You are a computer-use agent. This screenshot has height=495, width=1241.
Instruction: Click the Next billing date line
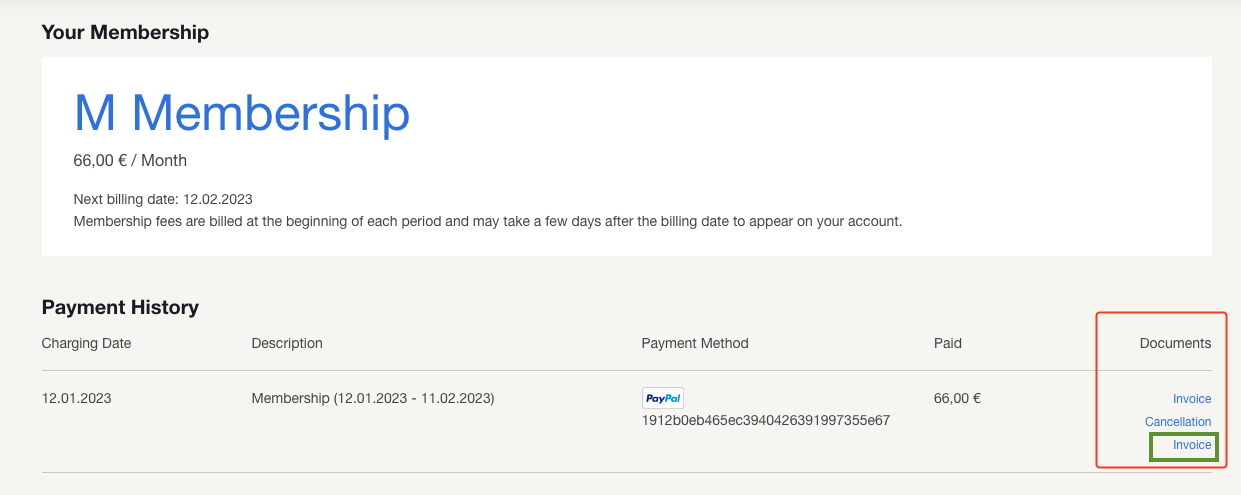pos(163,199)
